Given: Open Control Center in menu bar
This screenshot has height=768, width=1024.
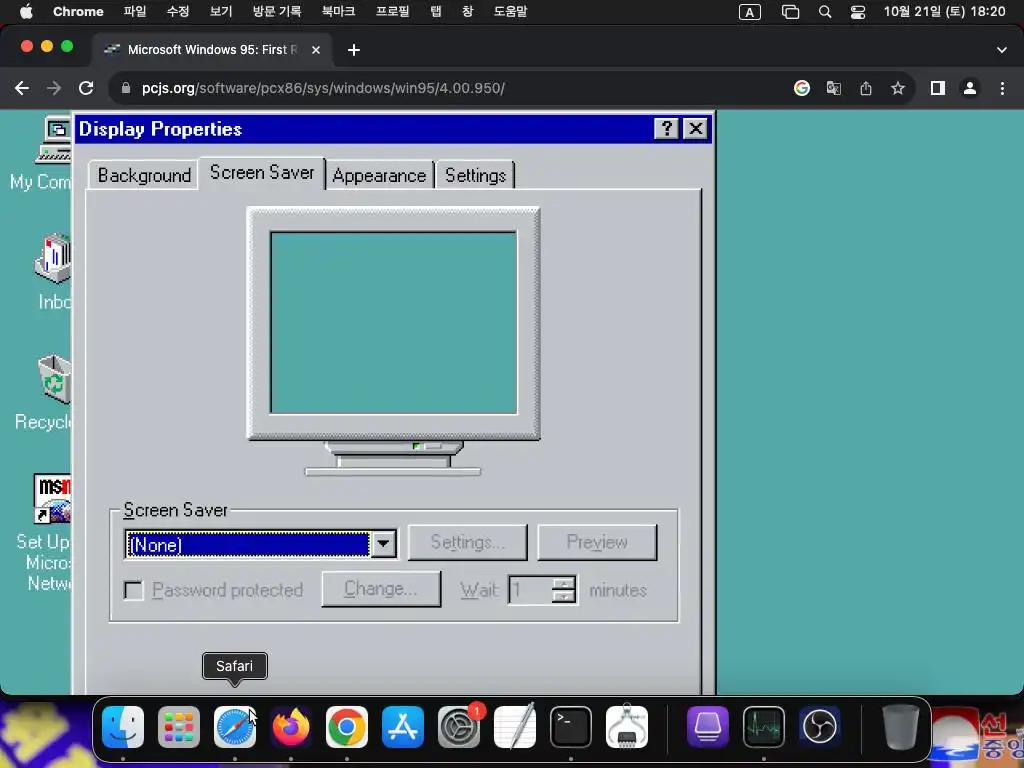Looking at the screenshot, I should point(857,12).
